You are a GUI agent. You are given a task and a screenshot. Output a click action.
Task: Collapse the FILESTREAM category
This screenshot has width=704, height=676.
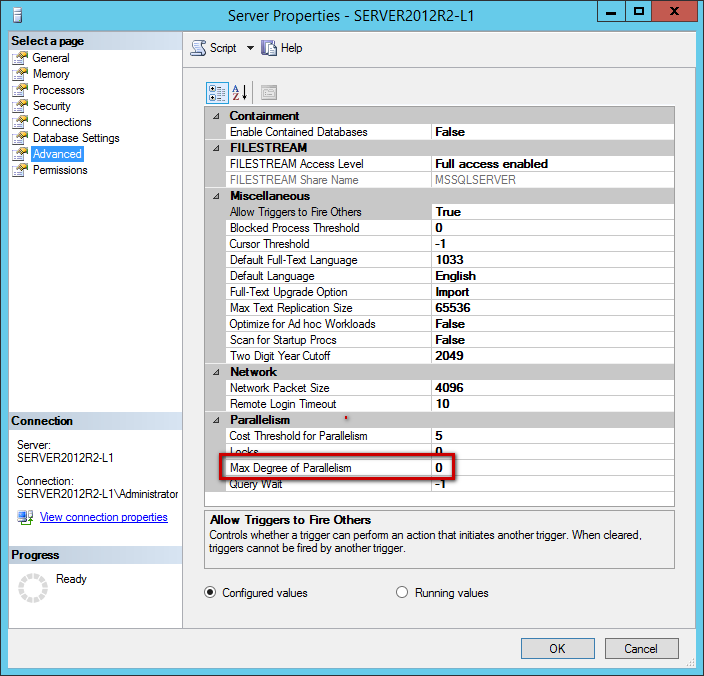216,148
